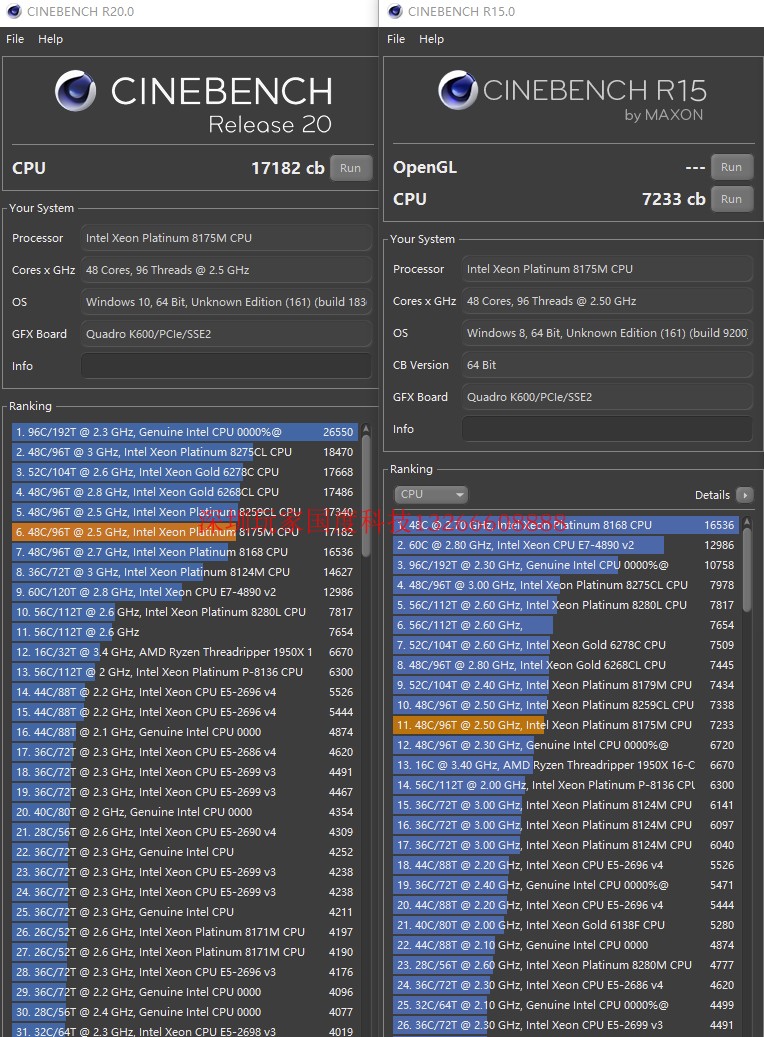Select R20 rank 31 Xeon E5-2698 v3

point(185,1030)
